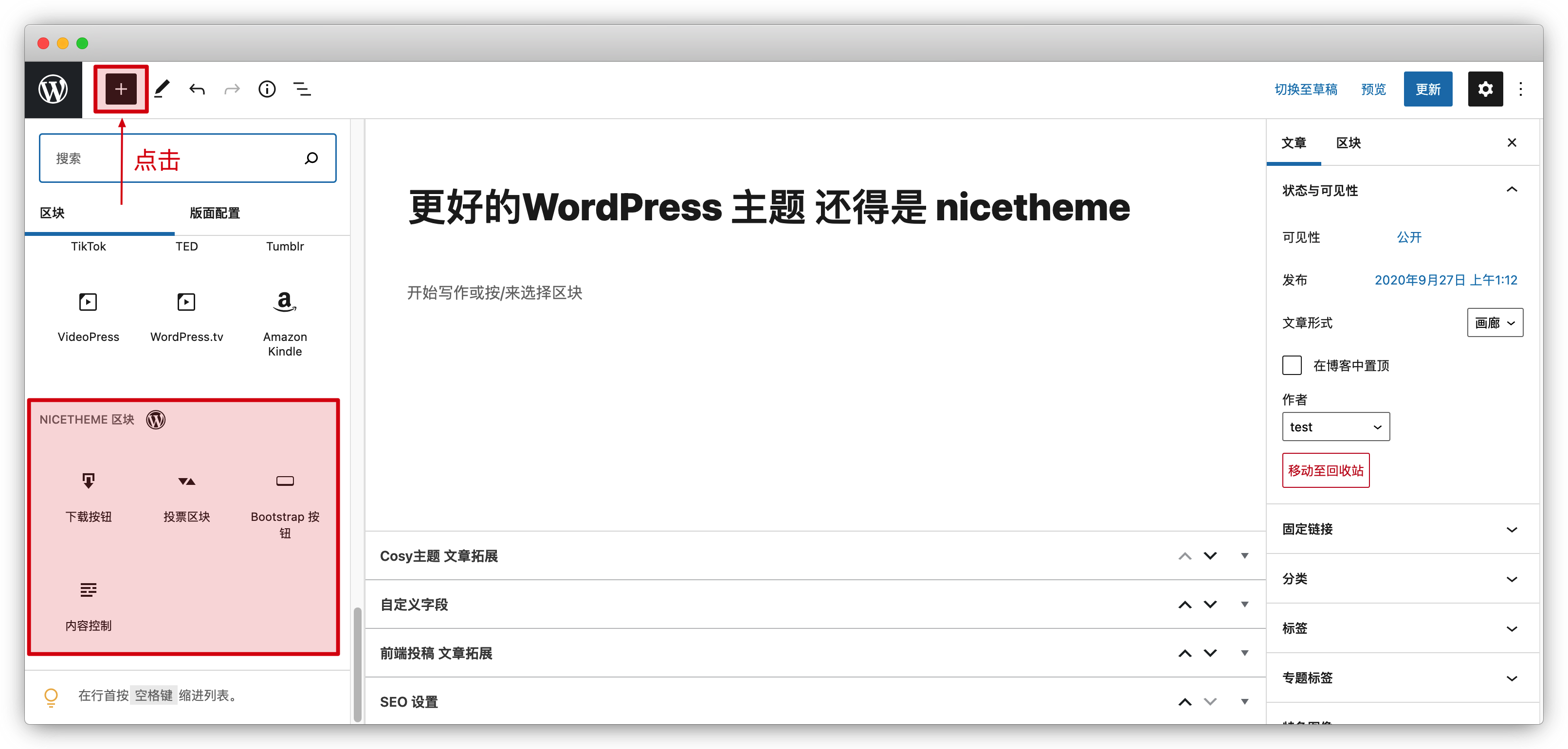Screen dimensions: 1568x749
Task: Switch to the 区块 sidebar tab
Action: (1348, 143)
